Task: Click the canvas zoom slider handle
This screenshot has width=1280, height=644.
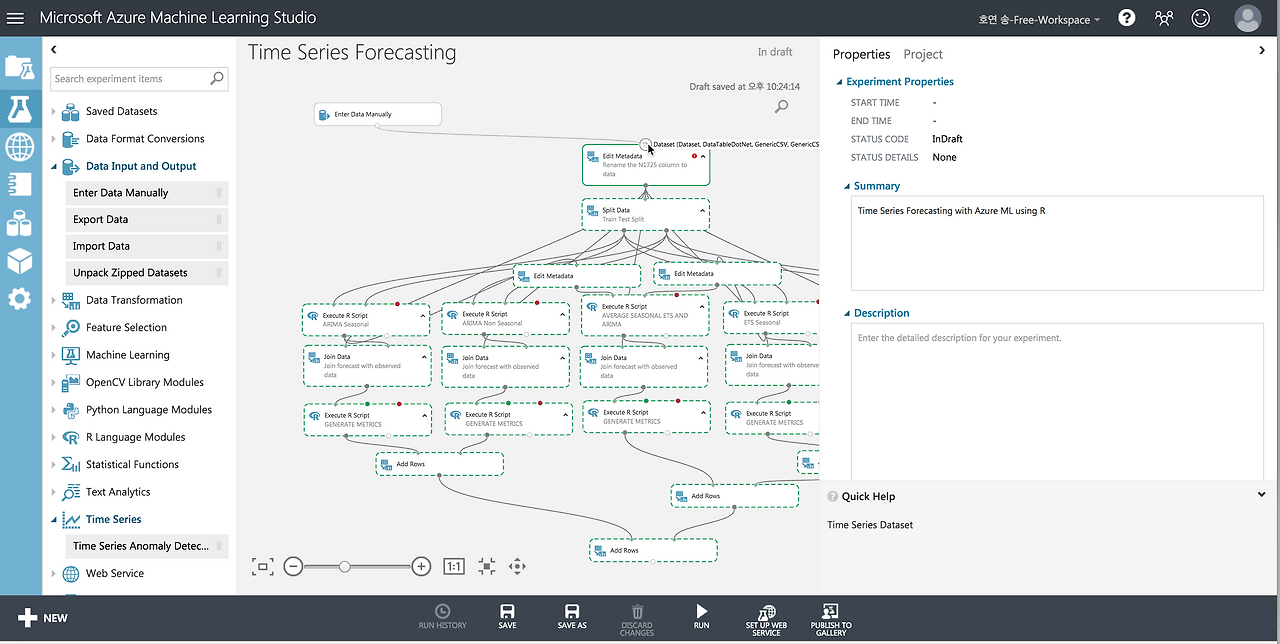Action: click(x=344, y=566)
